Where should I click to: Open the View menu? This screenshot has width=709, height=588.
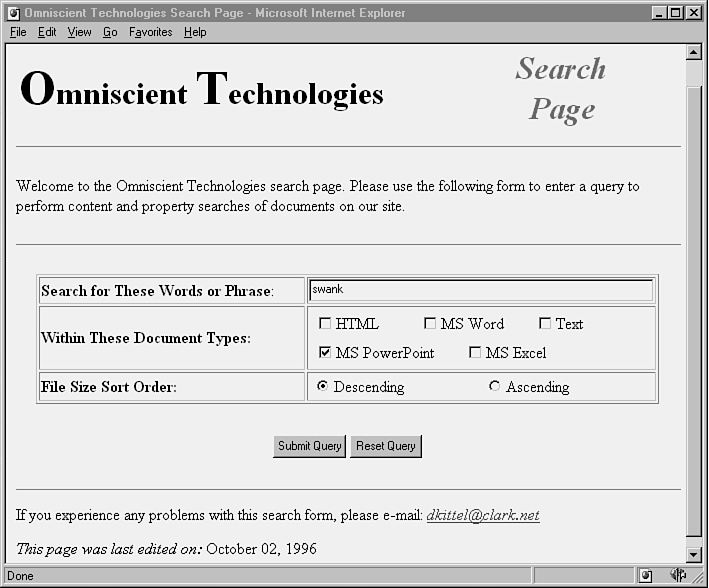79,32
